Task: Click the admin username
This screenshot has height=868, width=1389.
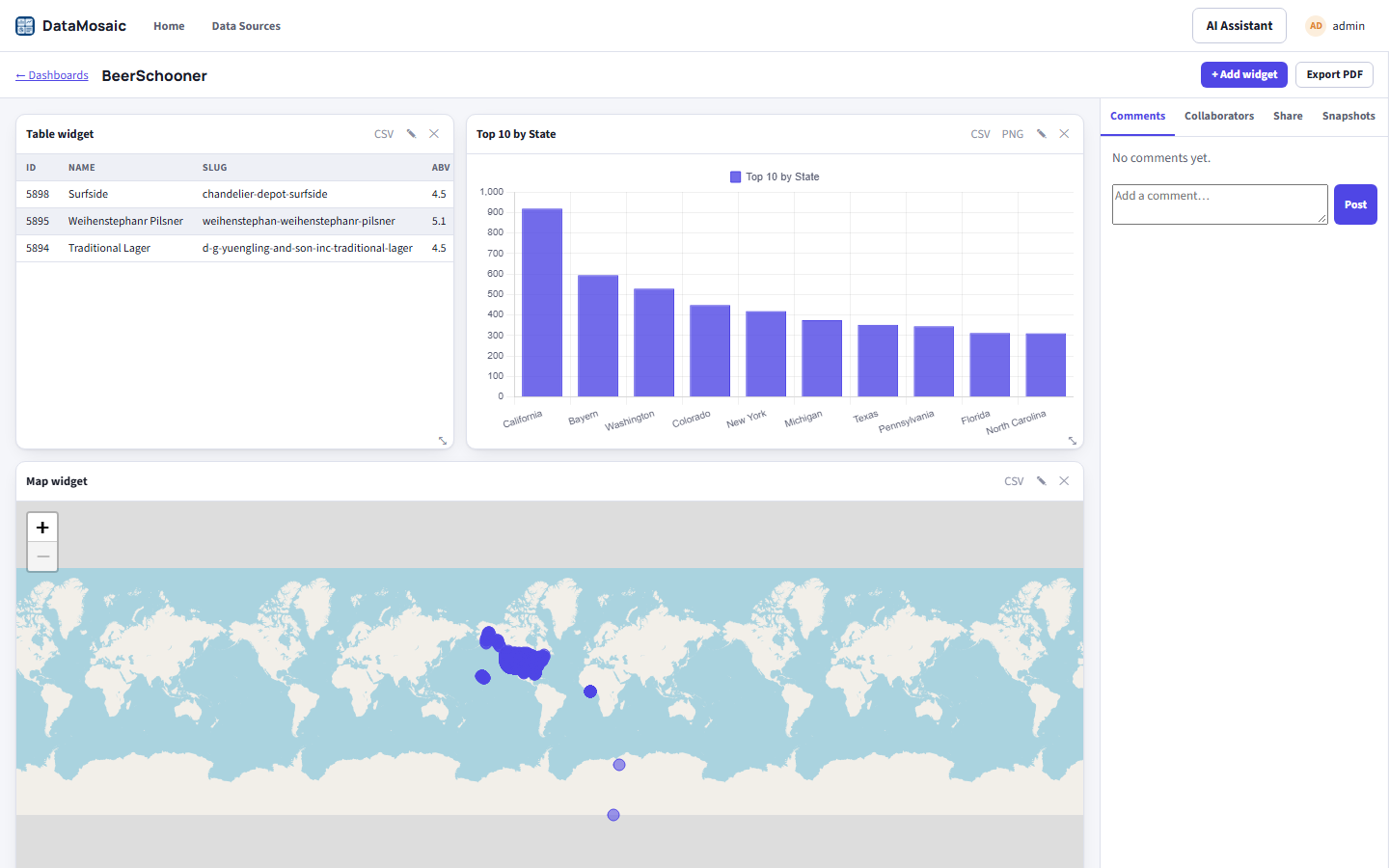Action: pos(1348,26)
